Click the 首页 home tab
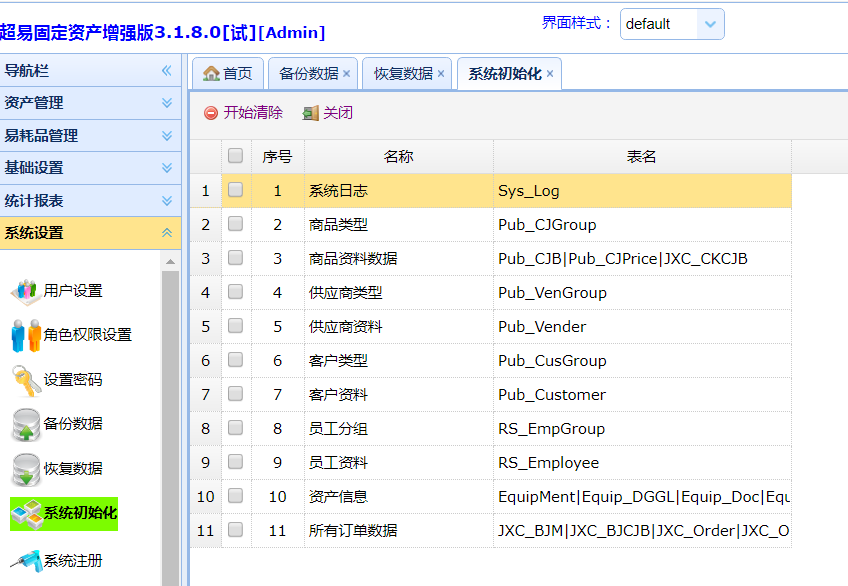This screenshot has height=586, width=848. 227,74
